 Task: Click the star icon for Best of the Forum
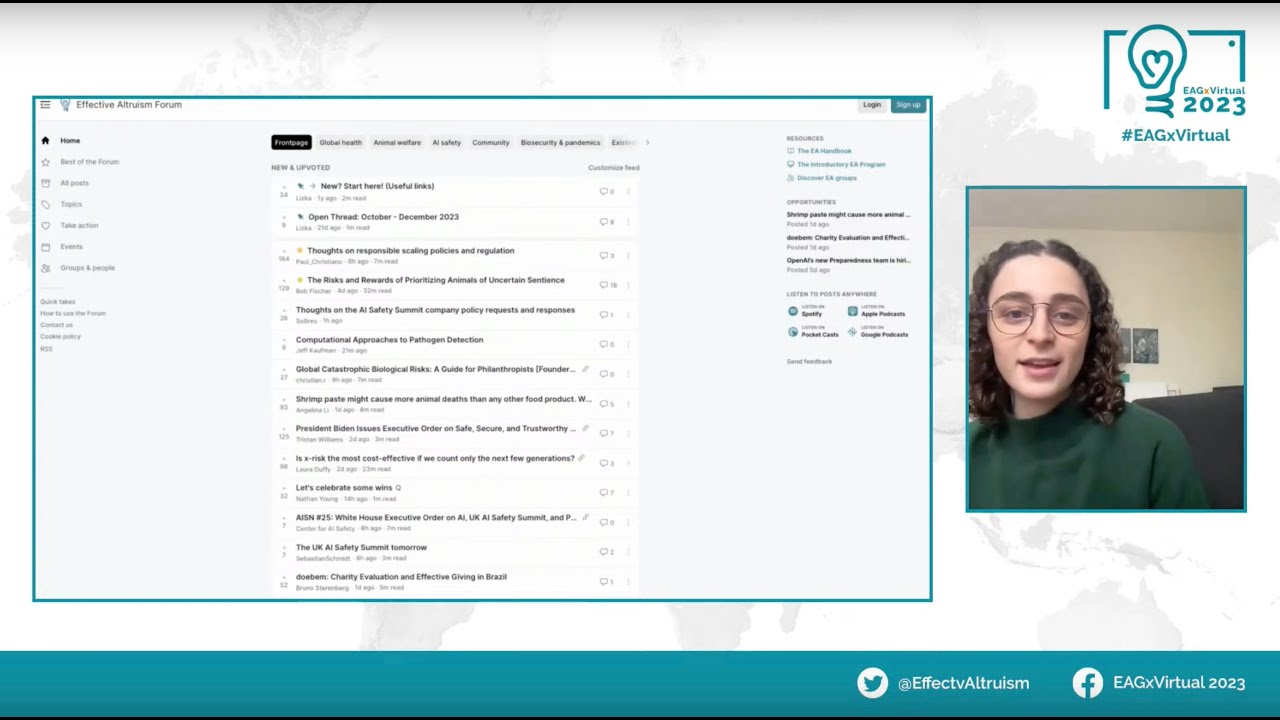(45, 162)
